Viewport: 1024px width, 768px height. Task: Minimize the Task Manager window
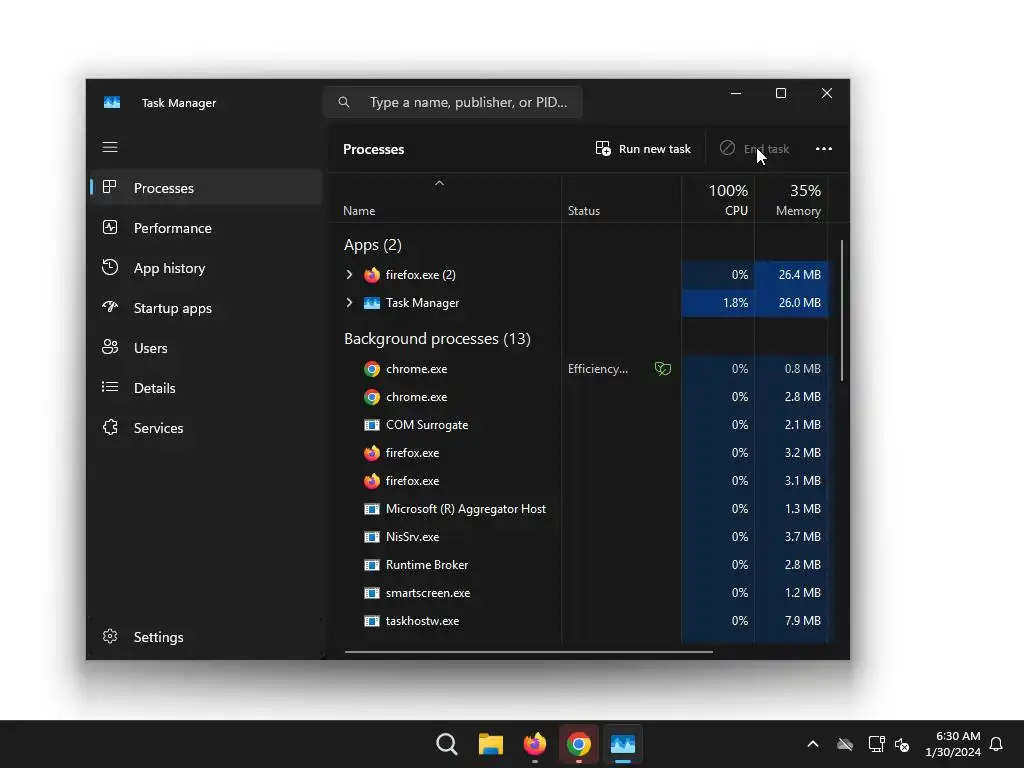coord(736,93)
